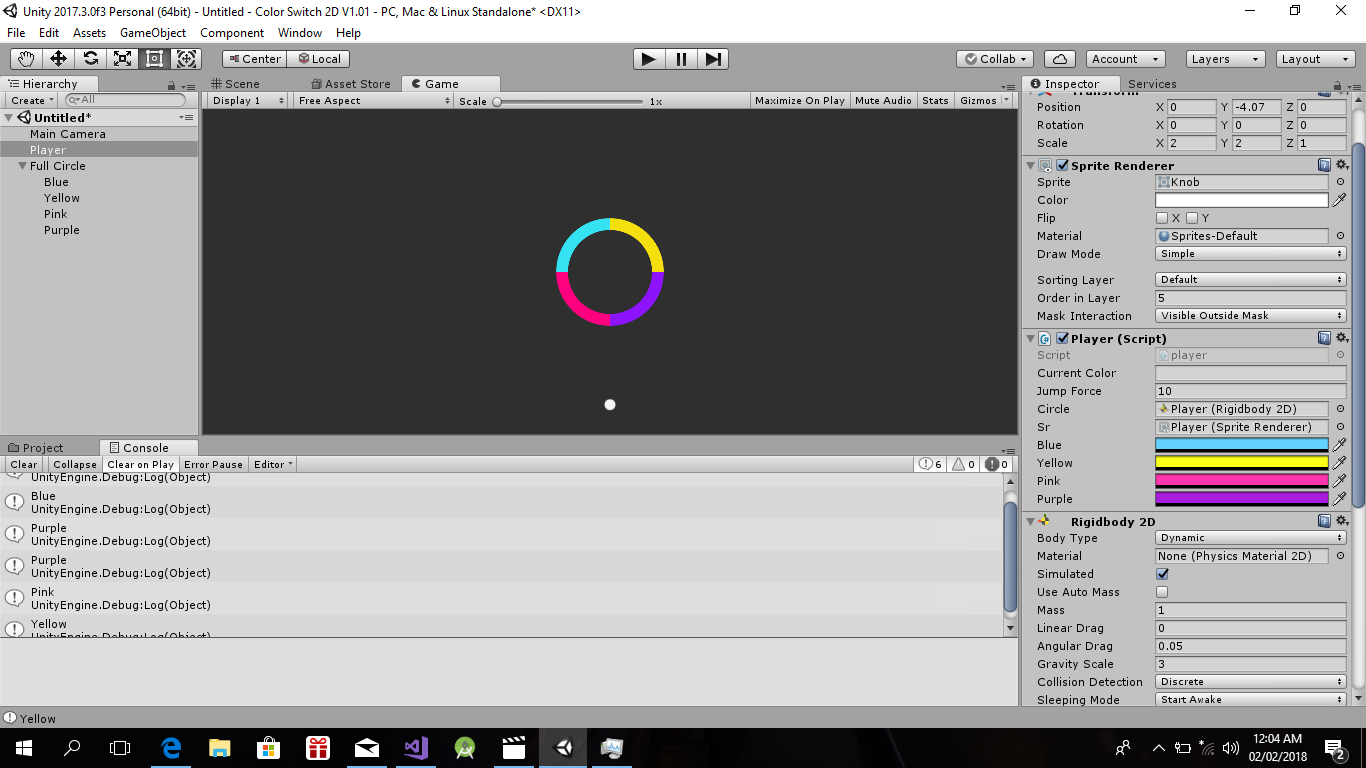The width and height of the screenshot is (1366, 768).
Task: Open object picker for Circle field
Action: 1340,409
